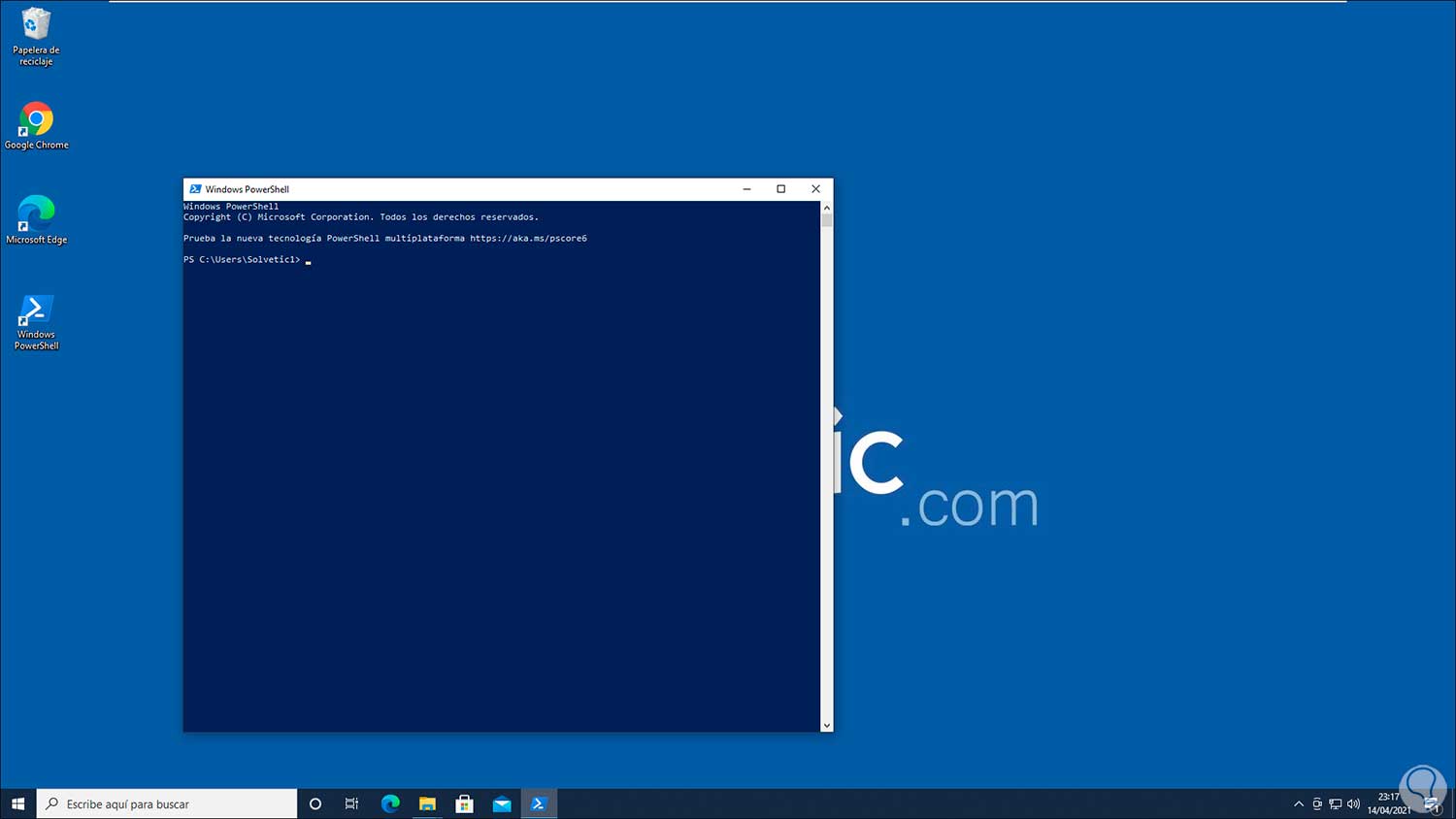Launch Microsoft Edge from the taskbar
The height and width of the screenshot is (819, 1456).
coord(390,803)
